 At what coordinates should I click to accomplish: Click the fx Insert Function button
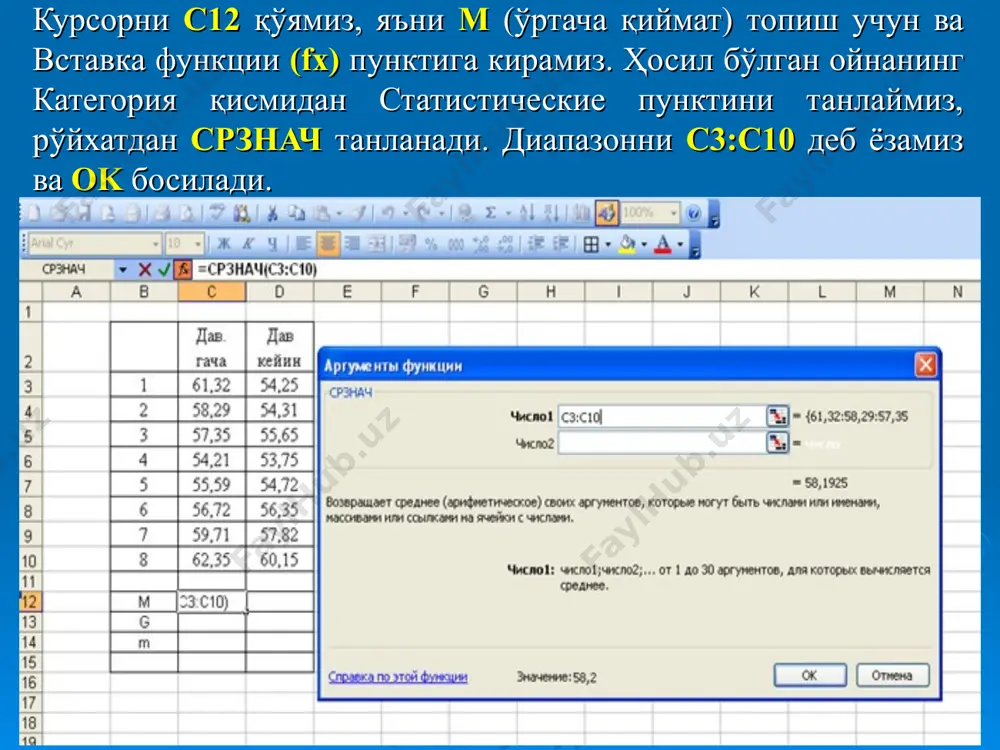point(184,270)
